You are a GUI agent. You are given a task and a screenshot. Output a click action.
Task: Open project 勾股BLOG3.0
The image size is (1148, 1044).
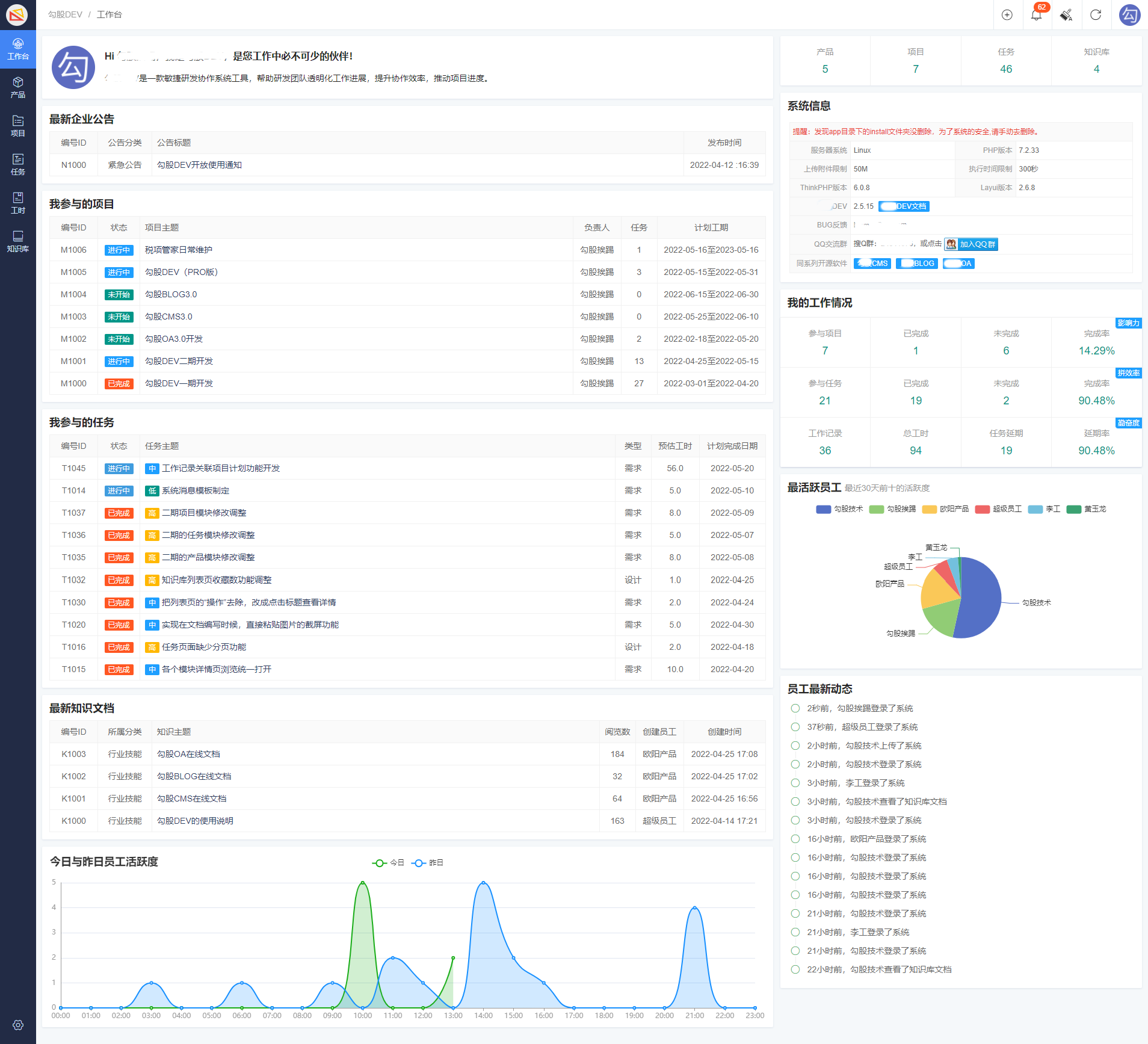coord(171,294)
